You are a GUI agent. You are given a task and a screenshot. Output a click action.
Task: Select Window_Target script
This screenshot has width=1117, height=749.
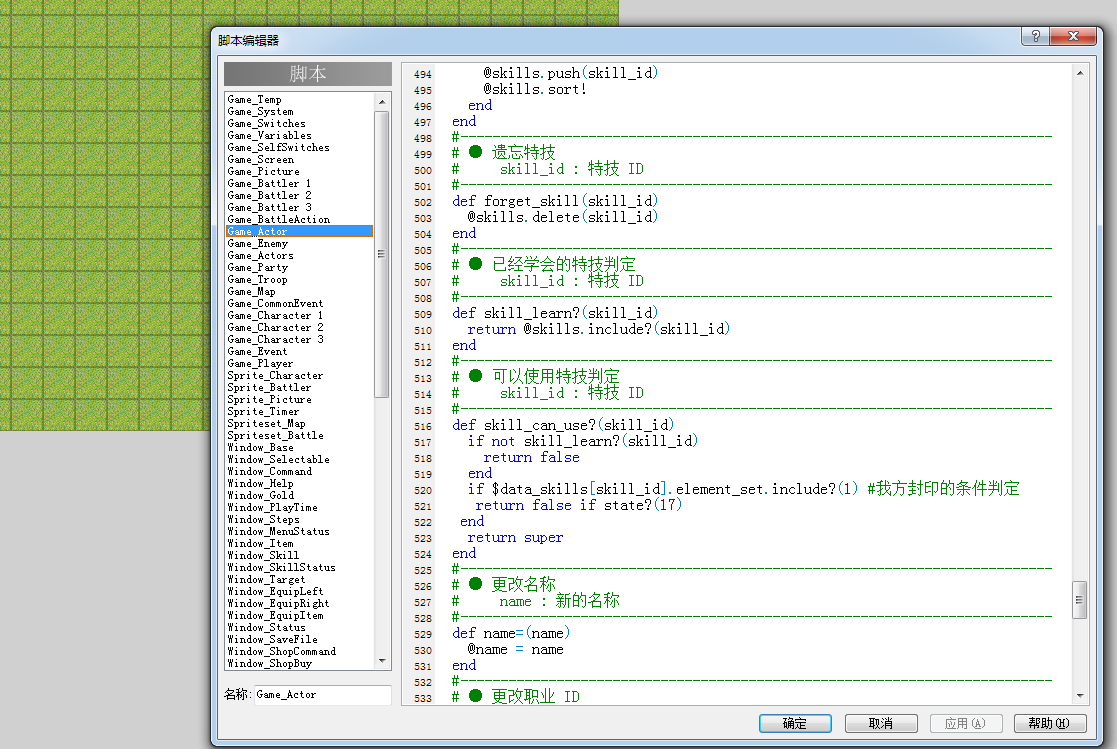point(299,579)
